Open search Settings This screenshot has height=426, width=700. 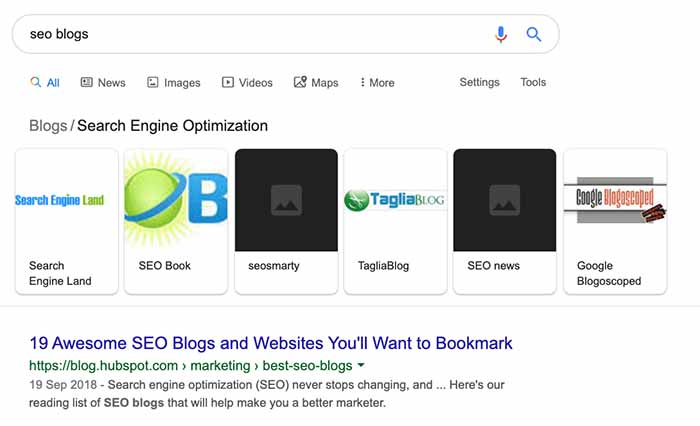[479, 82]
